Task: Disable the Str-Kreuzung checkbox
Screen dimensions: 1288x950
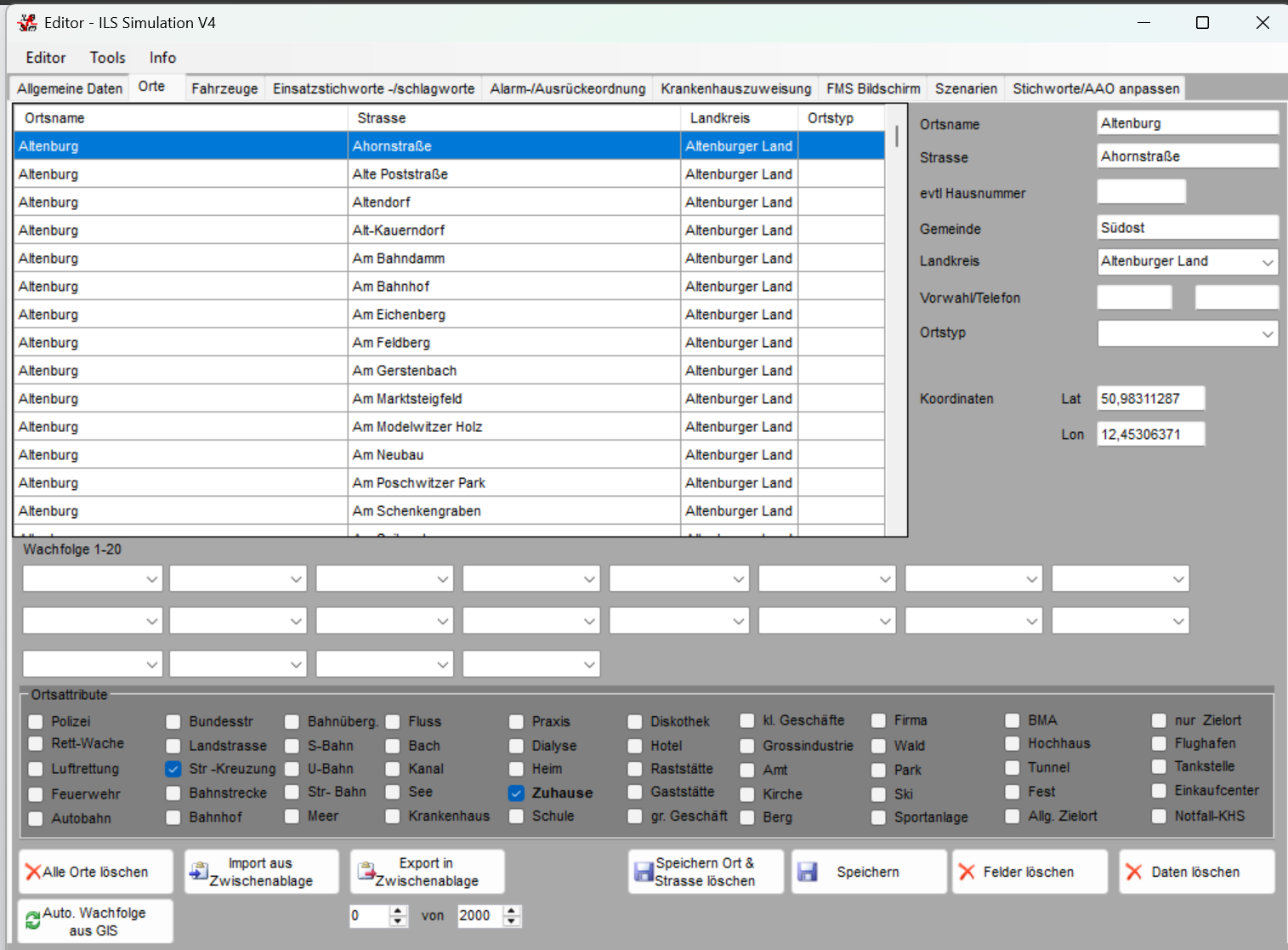Action: click(173, 769)
